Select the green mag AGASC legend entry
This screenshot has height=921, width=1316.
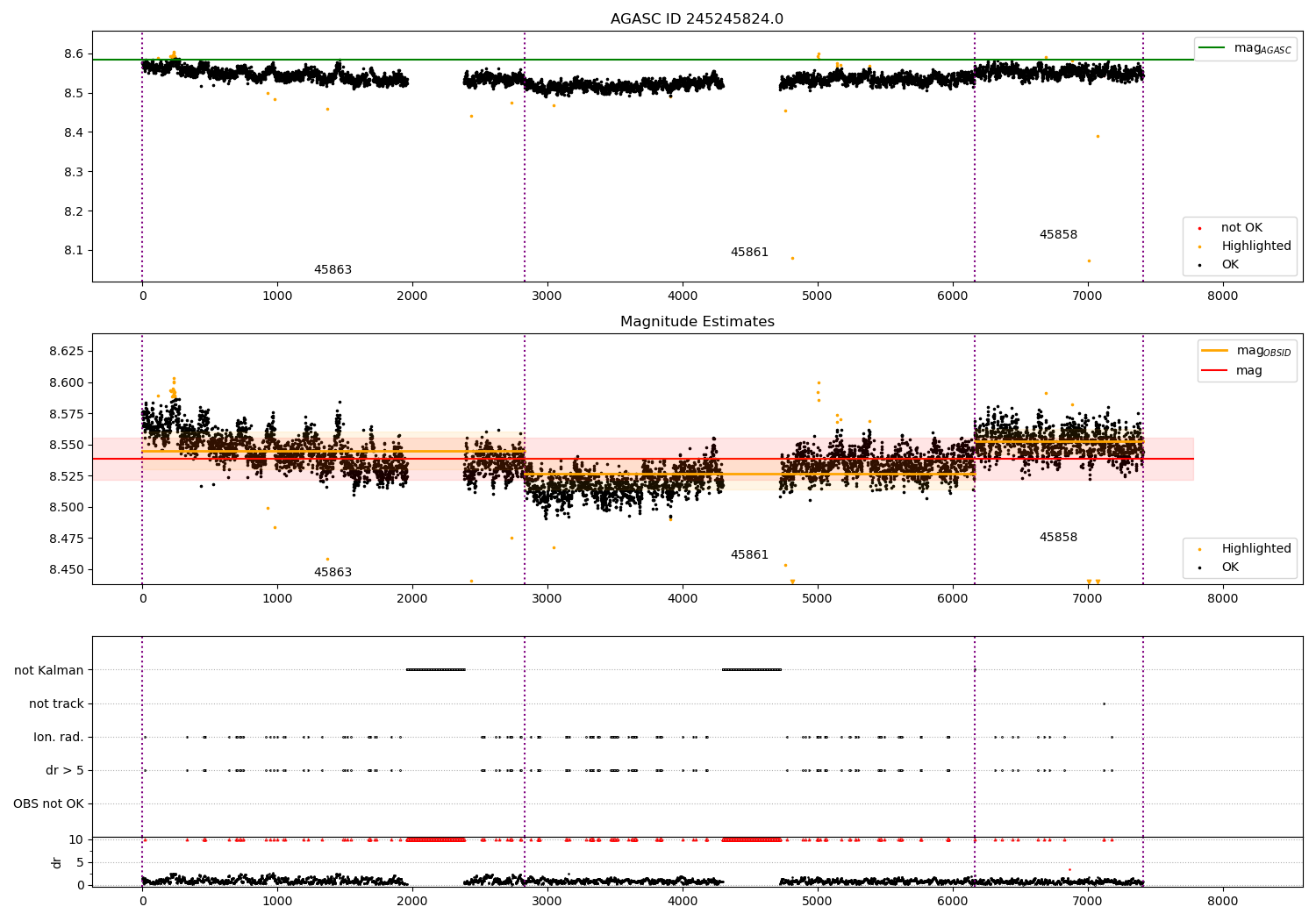[1245, 48]
